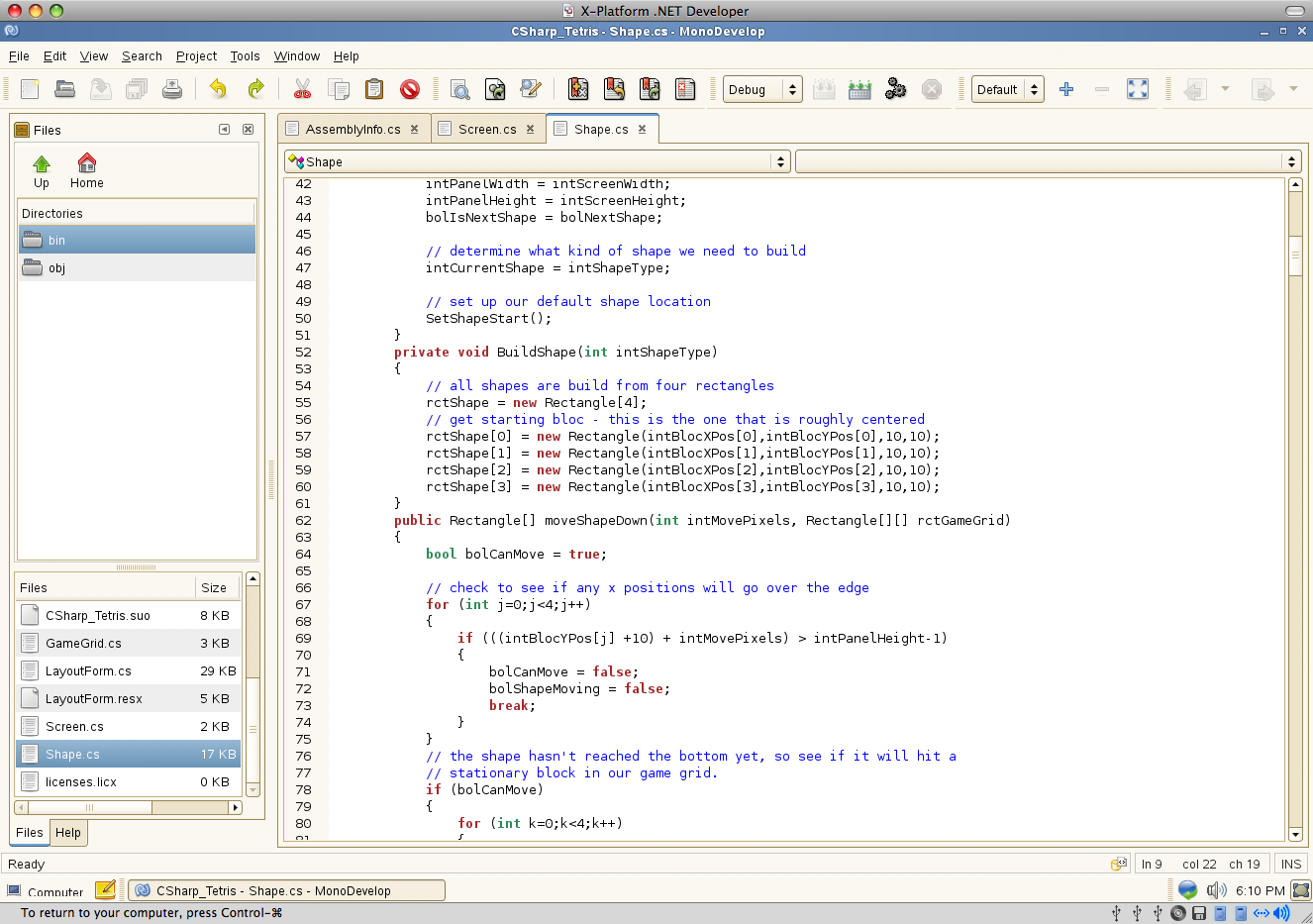Run the project using the gears icon
The width and height of the screenshot is (1313, 924).
click(895, 89)
